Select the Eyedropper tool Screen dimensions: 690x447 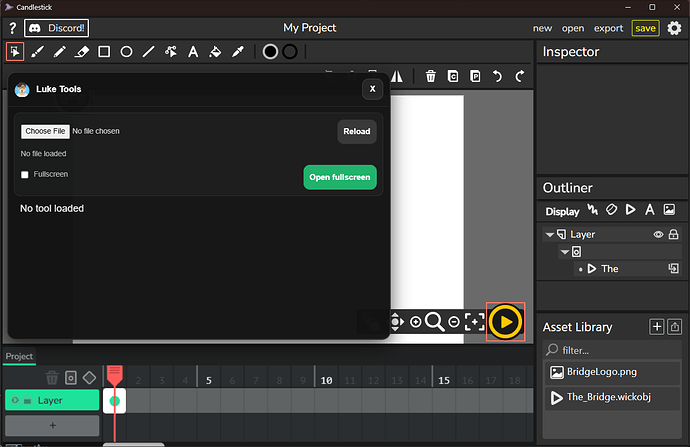click(237, 51)
